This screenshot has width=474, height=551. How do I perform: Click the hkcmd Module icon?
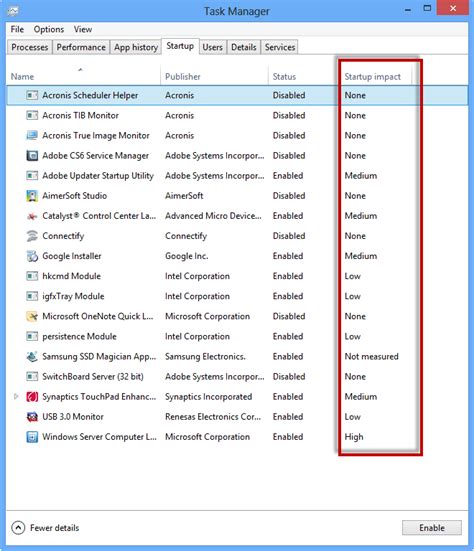click(x=32, y=276)
